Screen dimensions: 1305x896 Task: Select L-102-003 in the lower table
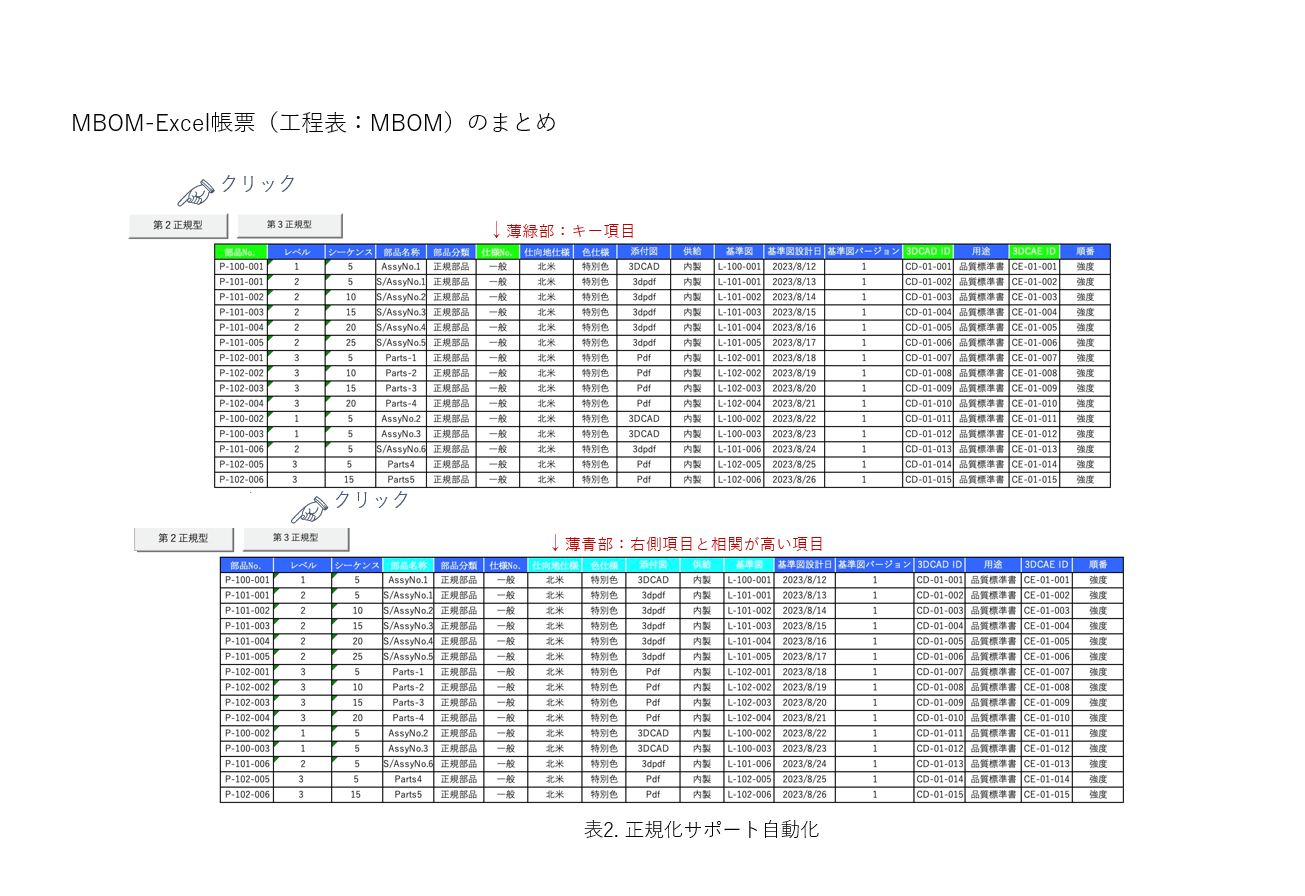749,702
